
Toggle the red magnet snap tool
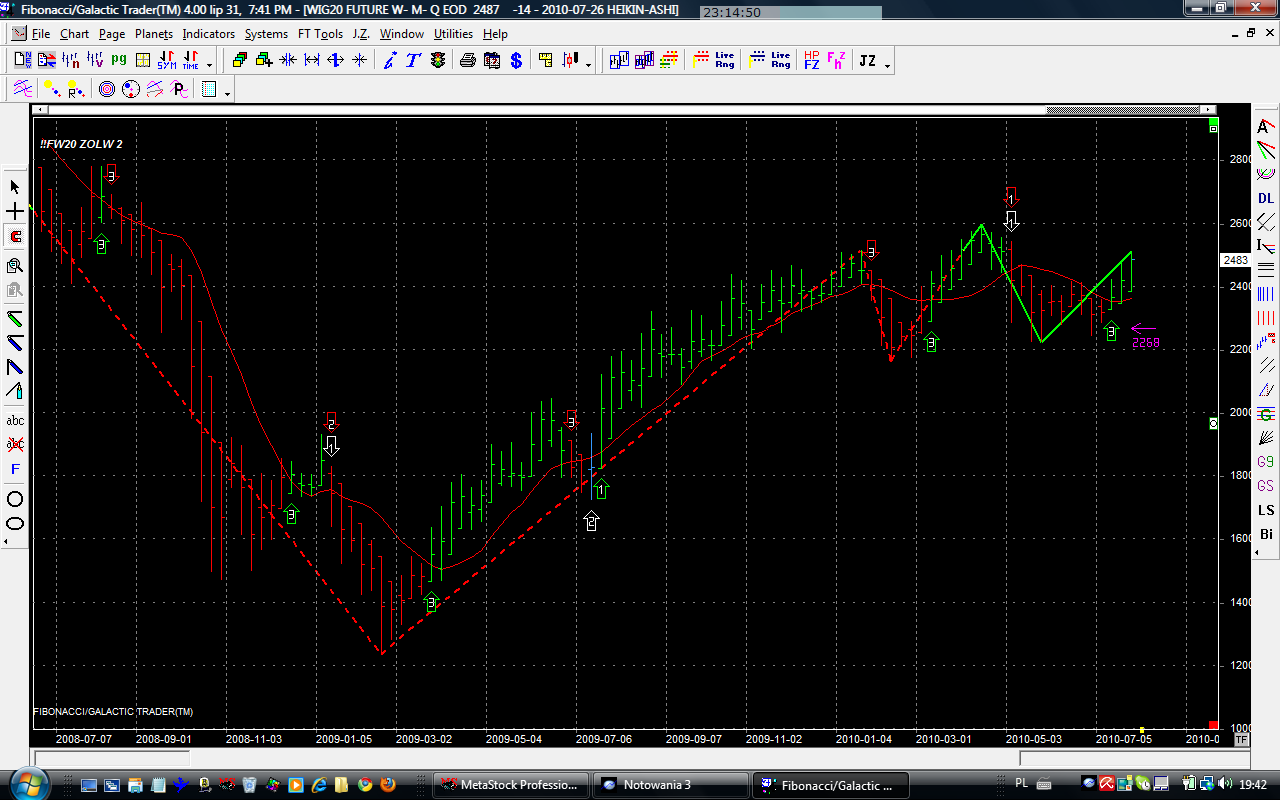pos(15,237)
